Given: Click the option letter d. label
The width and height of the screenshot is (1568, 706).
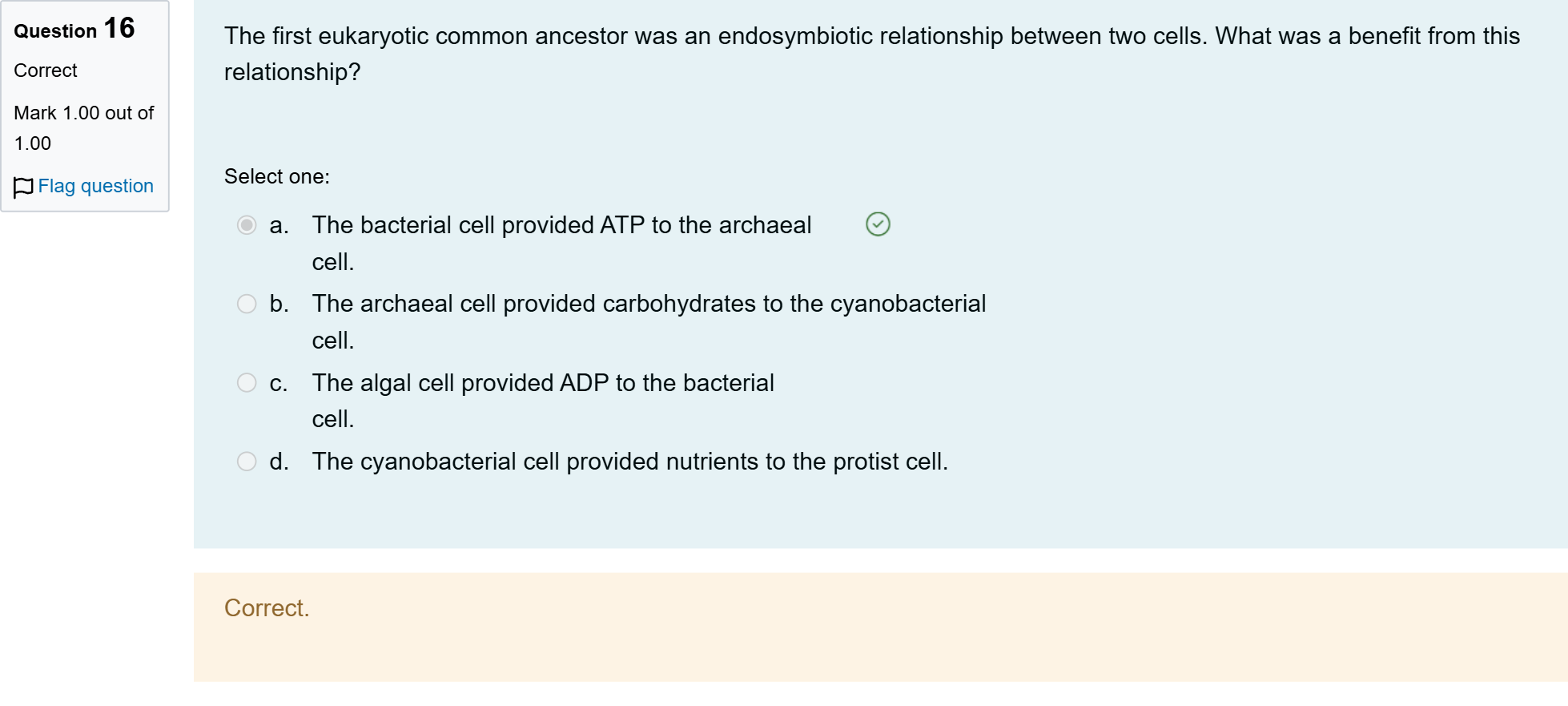Looking at the screenshot, I should [279, 462].
